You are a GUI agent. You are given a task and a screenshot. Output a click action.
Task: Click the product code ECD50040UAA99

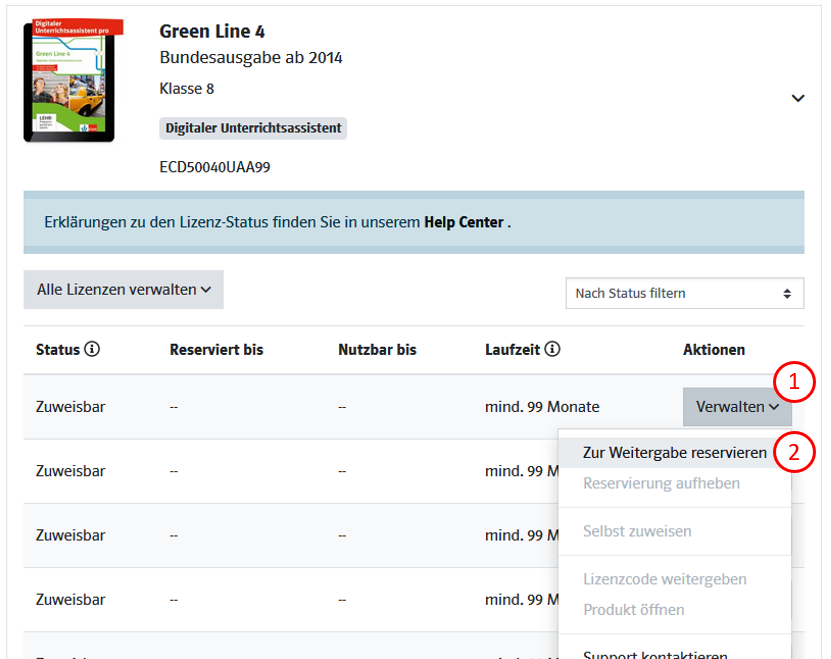point(214,167)
